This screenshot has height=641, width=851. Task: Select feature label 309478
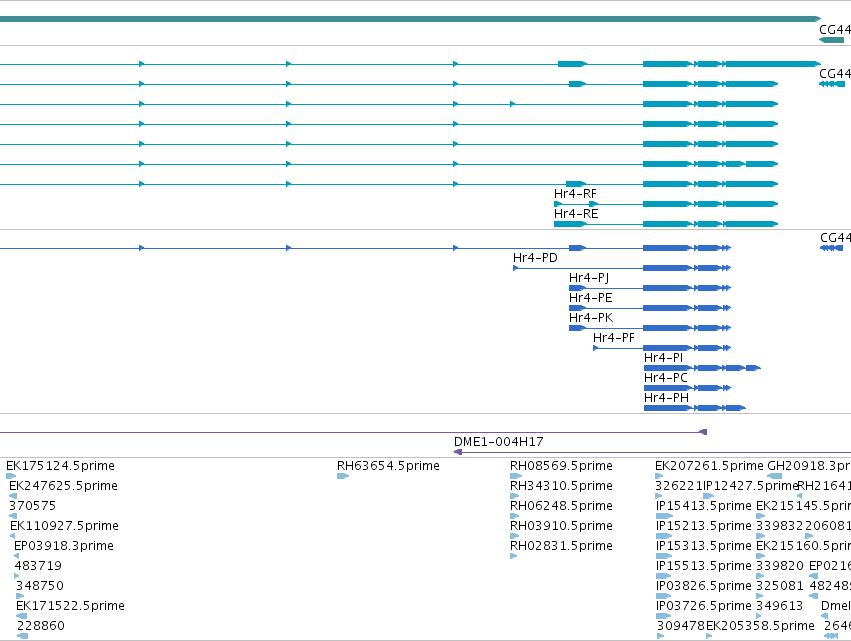tap(681, 626)
